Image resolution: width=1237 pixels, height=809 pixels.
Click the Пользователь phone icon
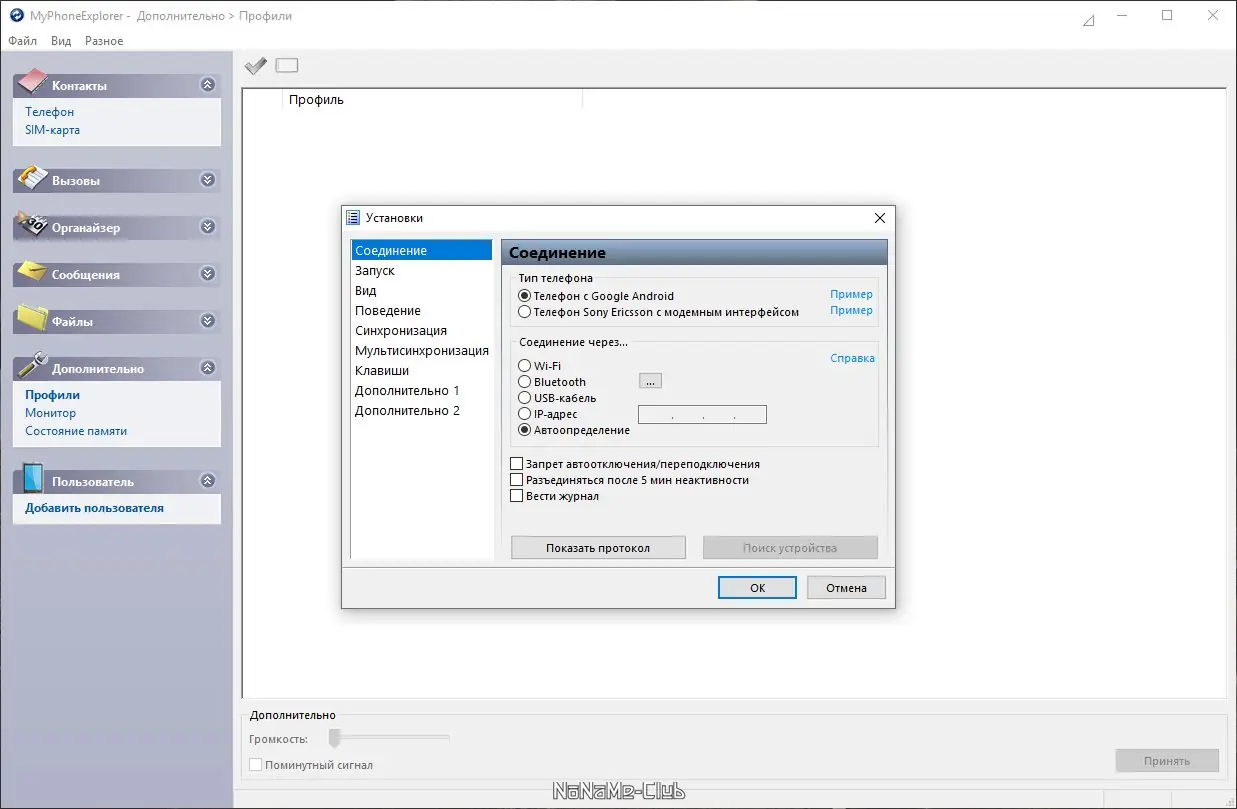click(33, 478)
